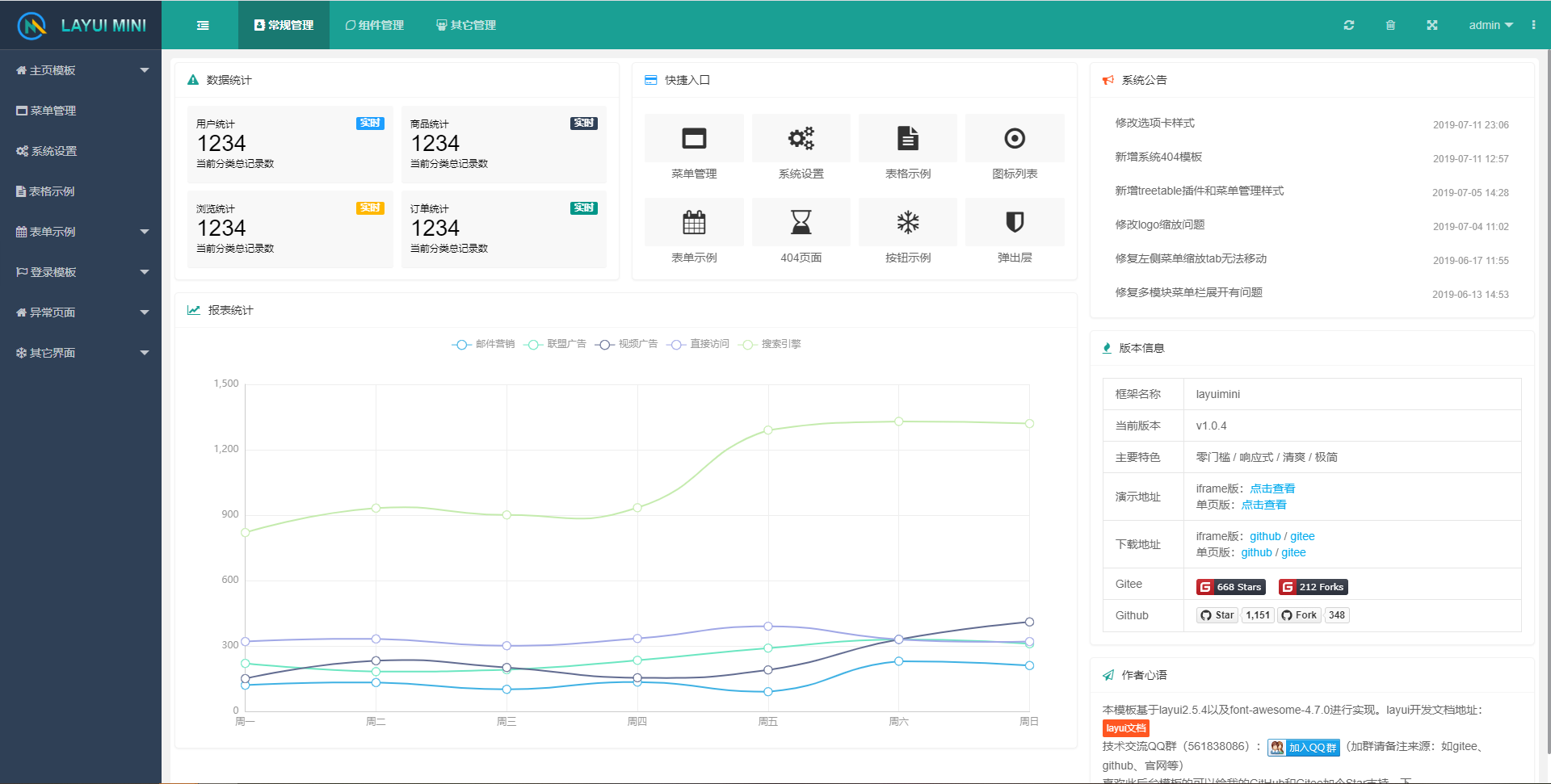The width and height of the screenshot is (1551, 784).
Task: Toggle 邮件营销 series in chart legend
Action: [x=483, y=344]
